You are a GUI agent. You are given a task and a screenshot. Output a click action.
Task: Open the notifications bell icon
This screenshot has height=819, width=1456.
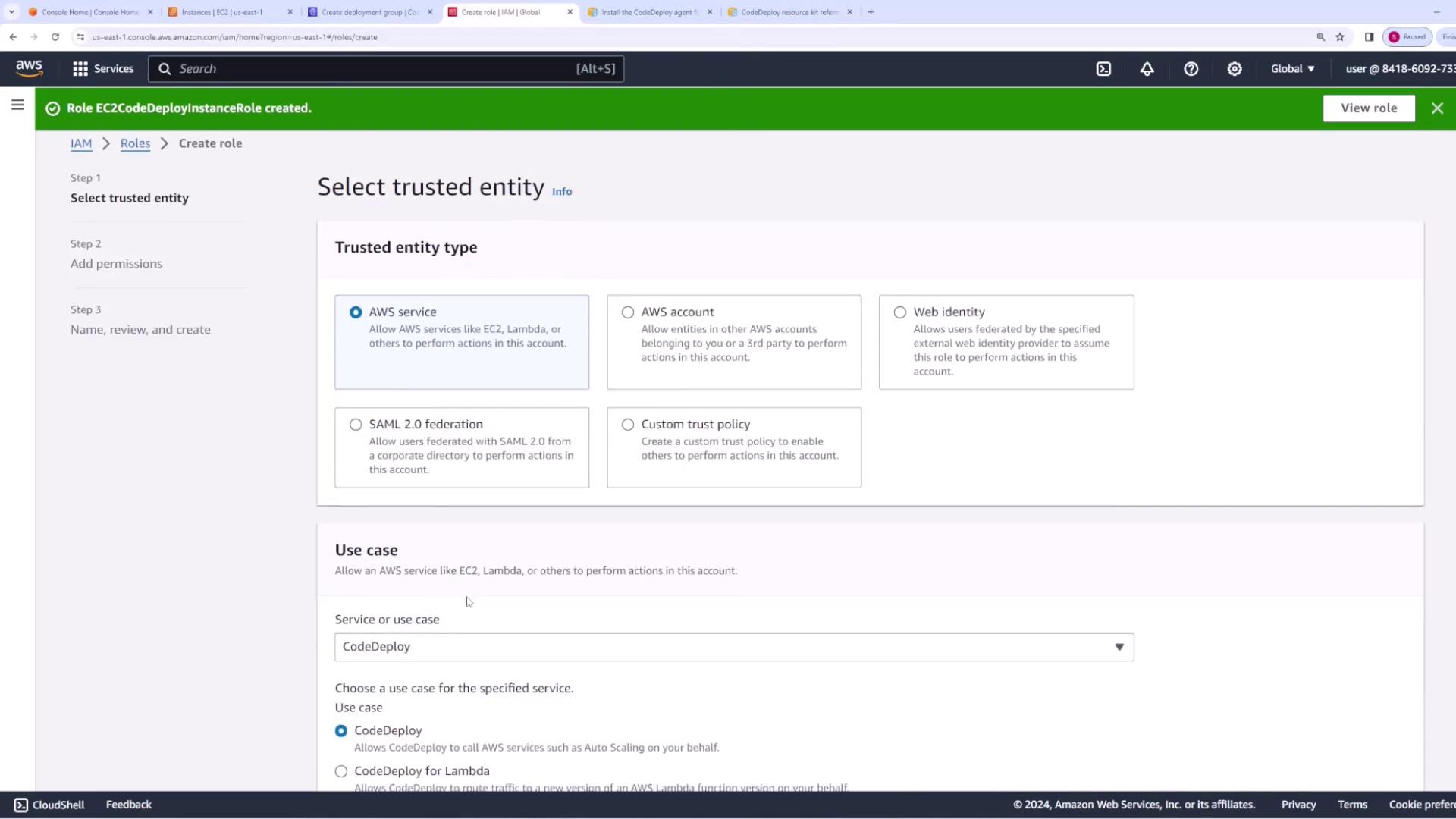click(1147, 69)
